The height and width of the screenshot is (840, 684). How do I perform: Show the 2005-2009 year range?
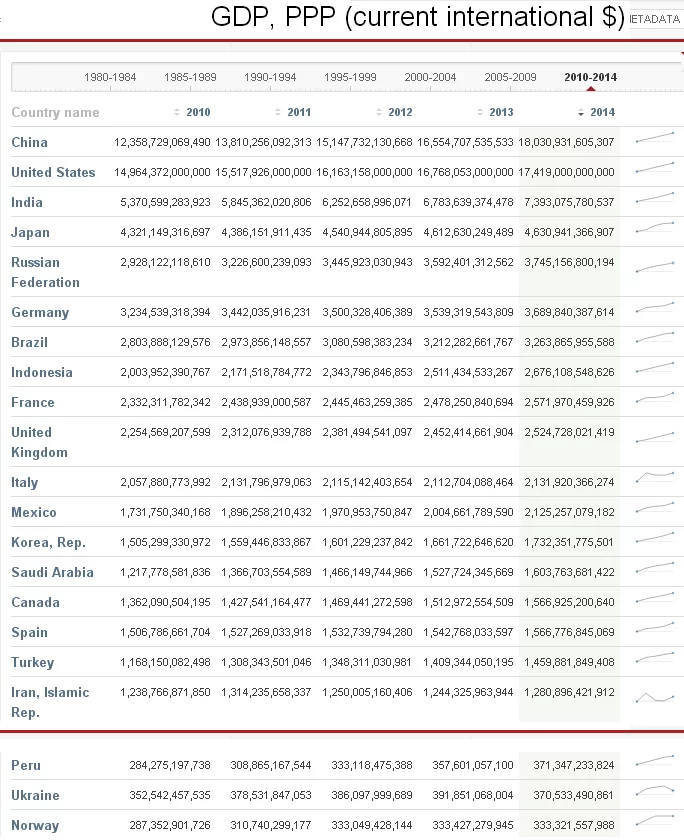coord(510,77)
